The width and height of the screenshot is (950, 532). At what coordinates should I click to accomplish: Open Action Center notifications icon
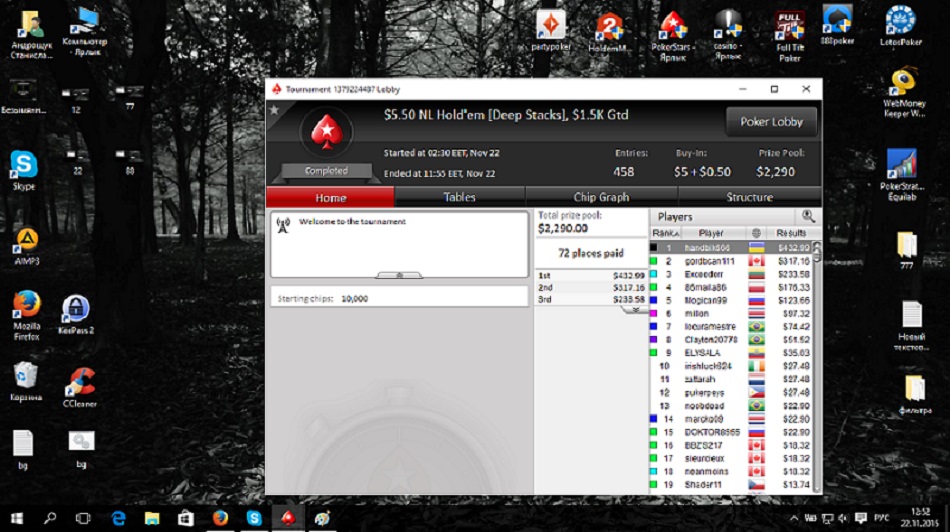tap(861, 518)
